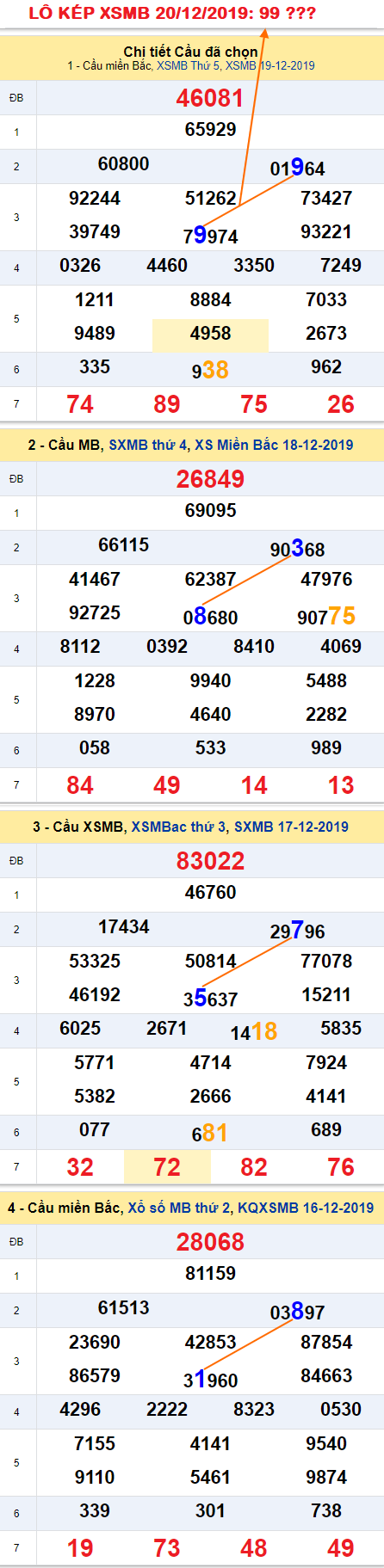
Task: Click number 90775 with orange ending
Action: tap(326, 616)
